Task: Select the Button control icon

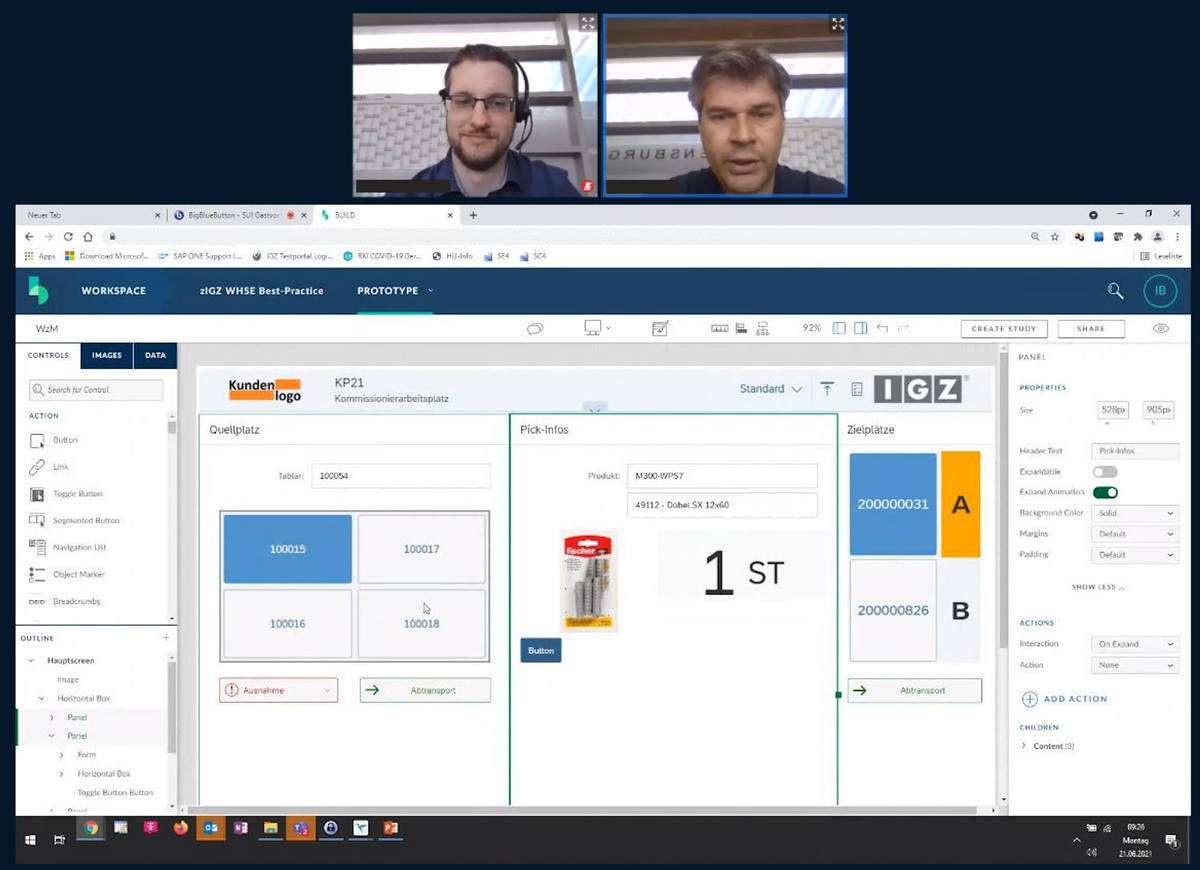Action: (37, 440)
